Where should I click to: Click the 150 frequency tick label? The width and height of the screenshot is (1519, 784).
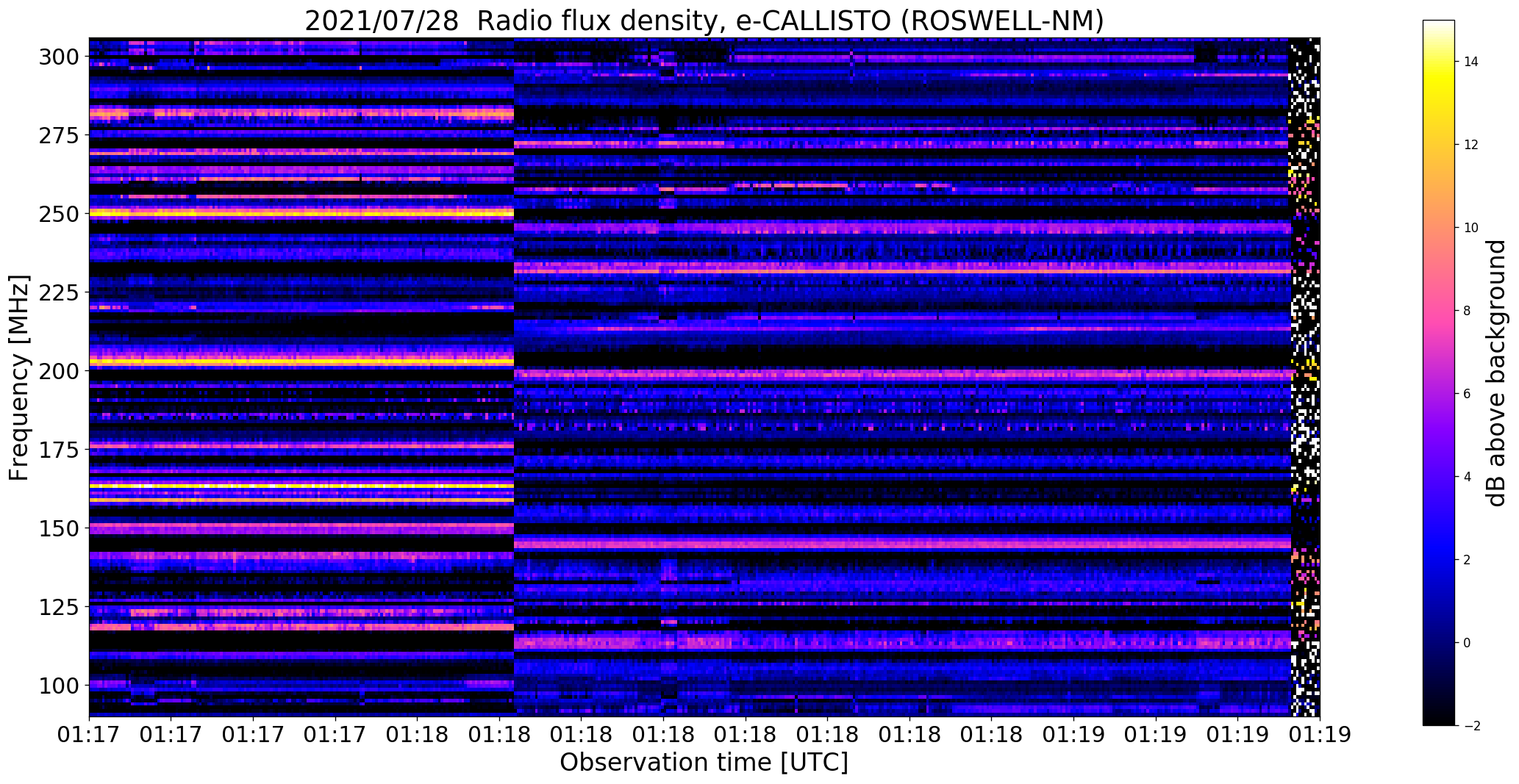click(x=60, y=528)
